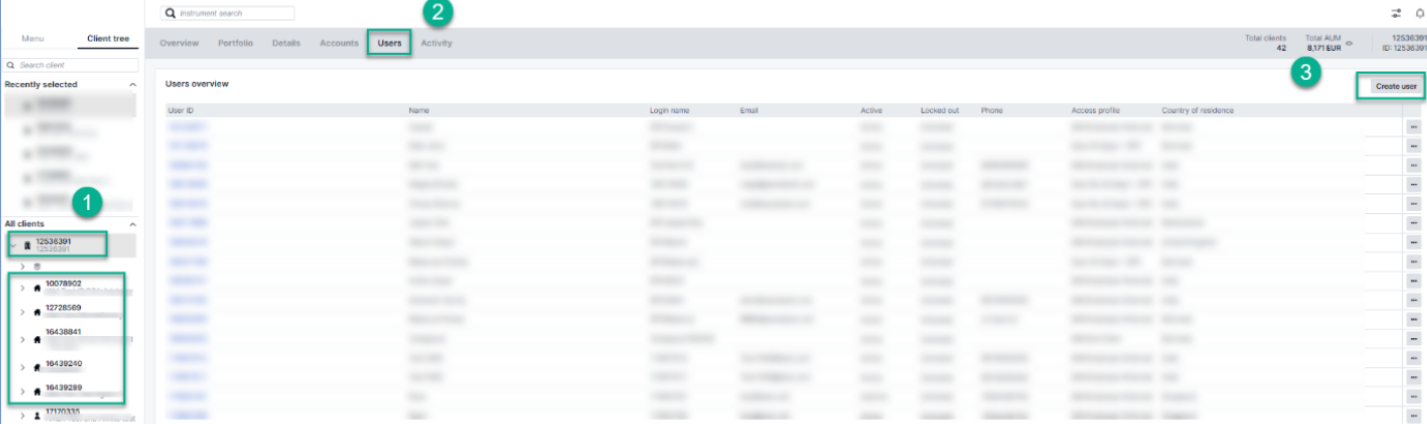Click the Create user button
Image resolution: width=1427 pixels, height=424 pixels.
coord(1395,87)
